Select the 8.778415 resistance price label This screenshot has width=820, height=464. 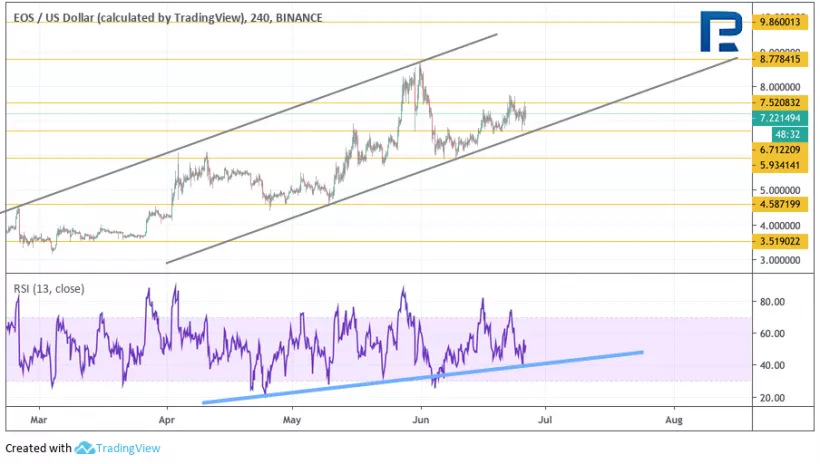click(783, 60)
